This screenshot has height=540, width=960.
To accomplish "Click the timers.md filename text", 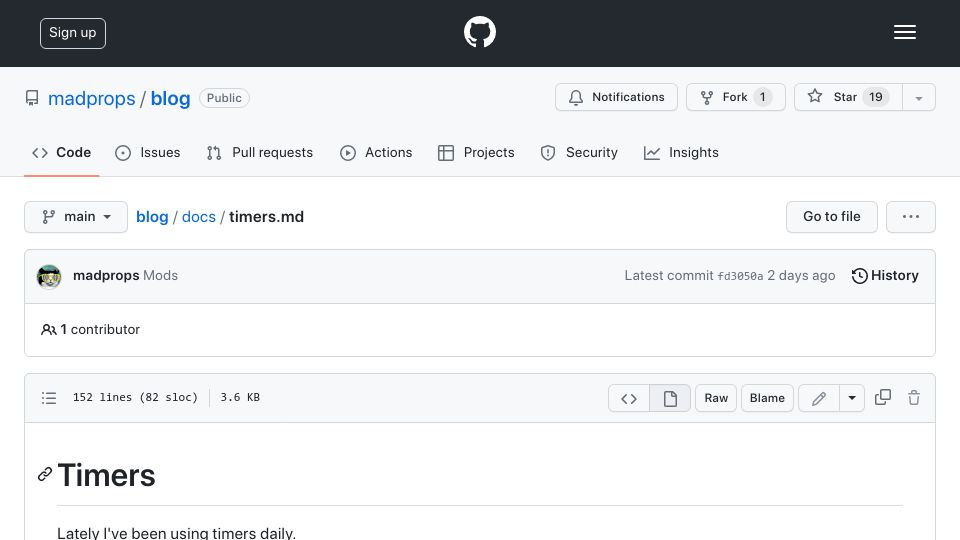I will pos(266,217).
